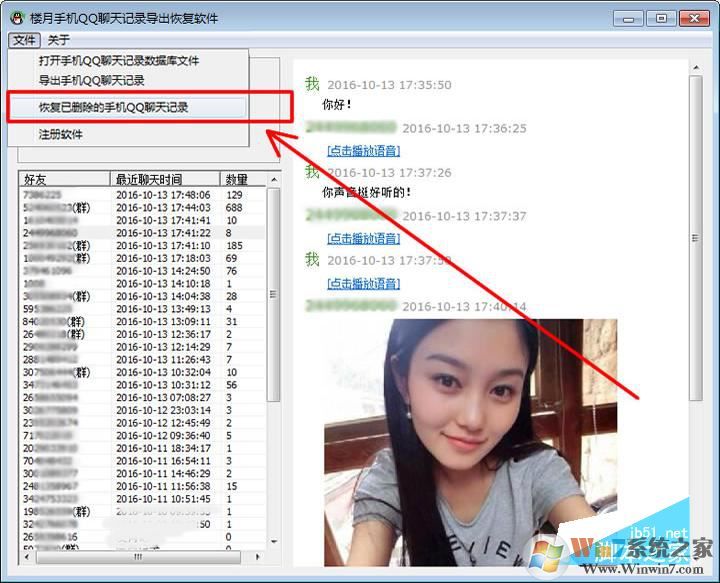Screen dimensions: 720x583
Task: Select row with time 2016-10-13 11:26:43
Action: click(142, 359)
